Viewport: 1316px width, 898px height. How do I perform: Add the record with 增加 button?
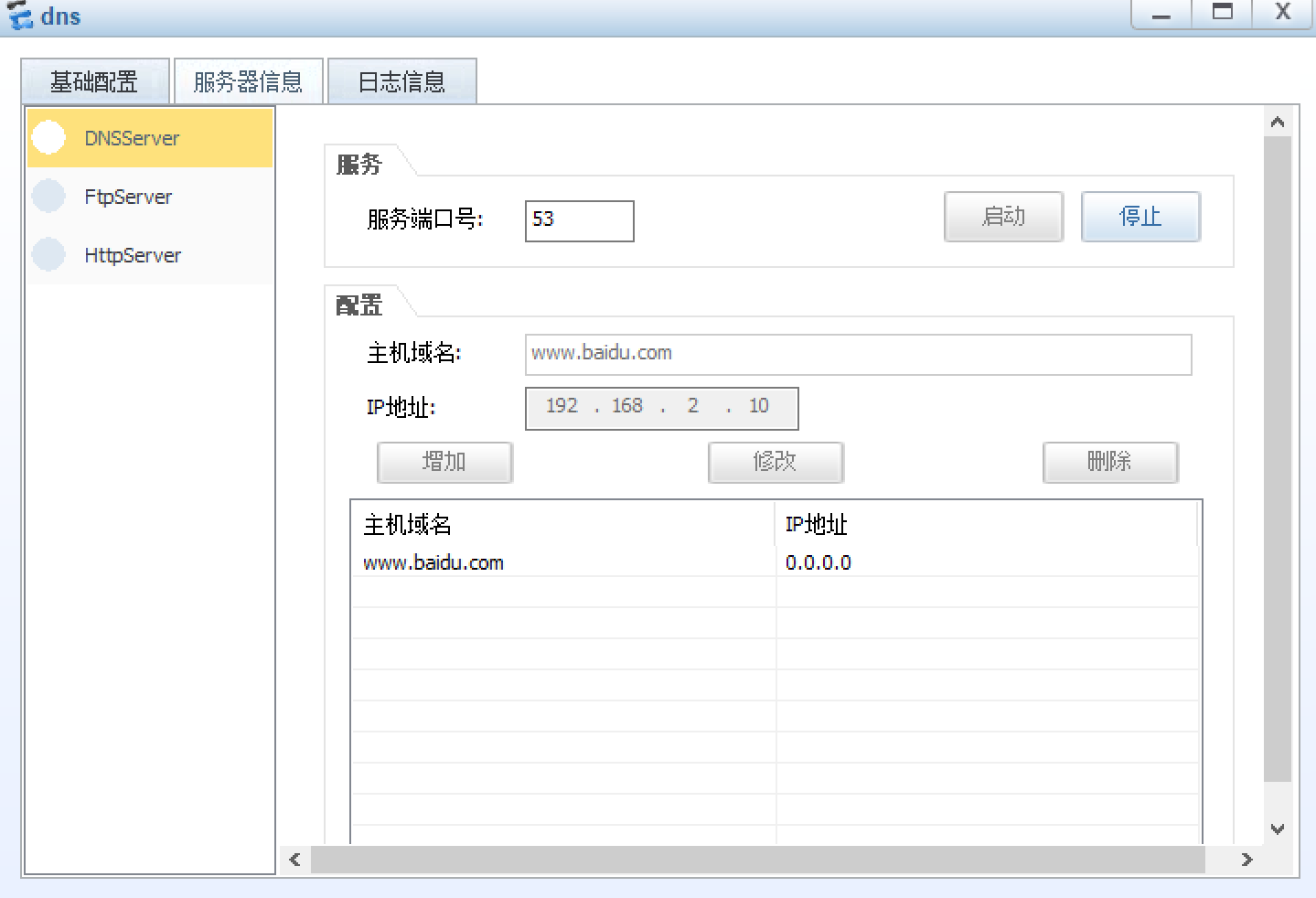(x=444, y=462)
